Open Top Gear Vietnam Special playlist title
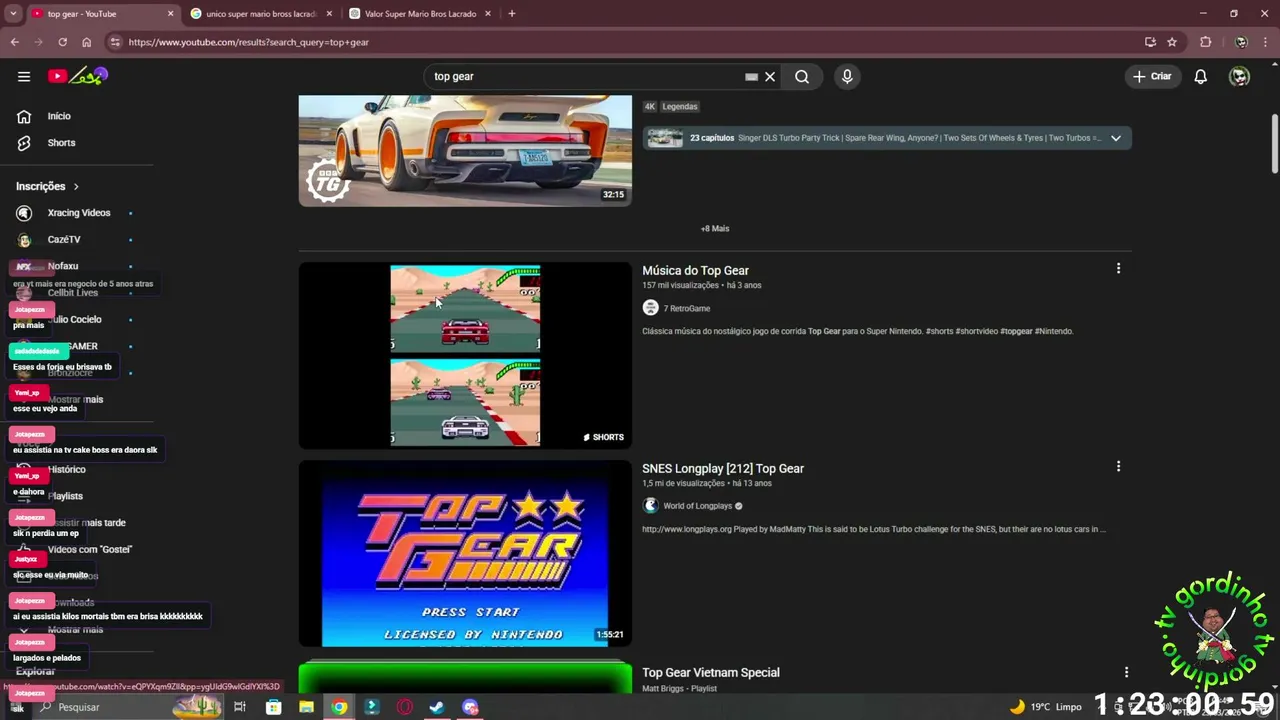 (x=711, y=672)
